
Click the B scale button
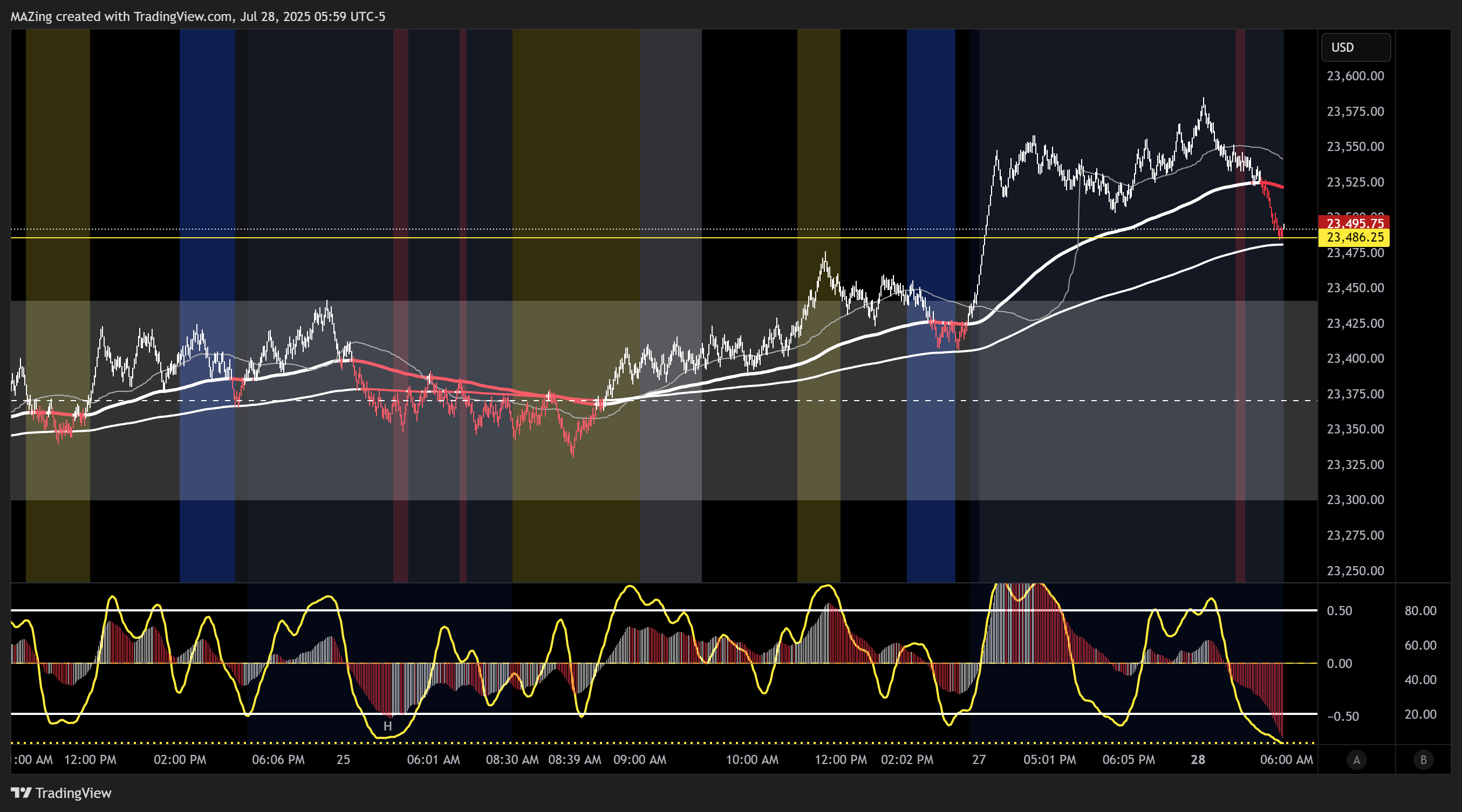(x=1423, y=760)
